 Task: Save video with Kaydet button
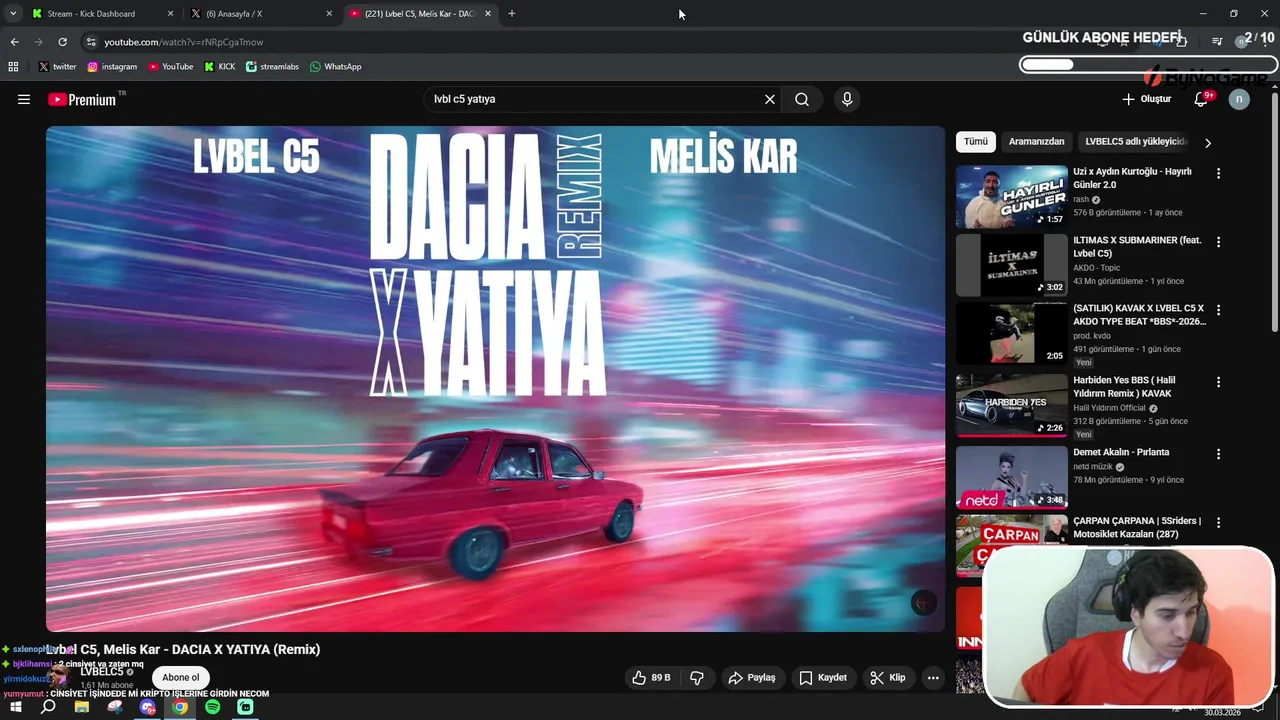[x=823, y=677]
